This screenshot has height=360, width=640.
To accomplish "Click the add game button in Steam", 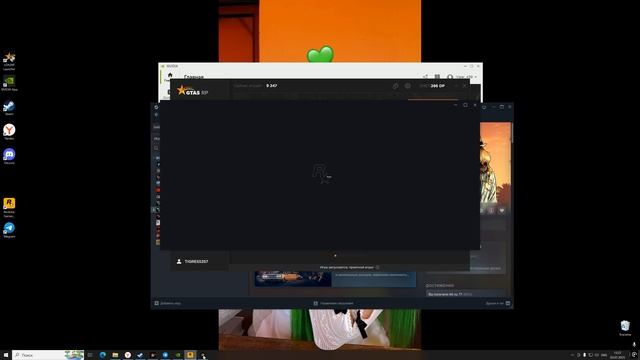I will pos(168,303).
